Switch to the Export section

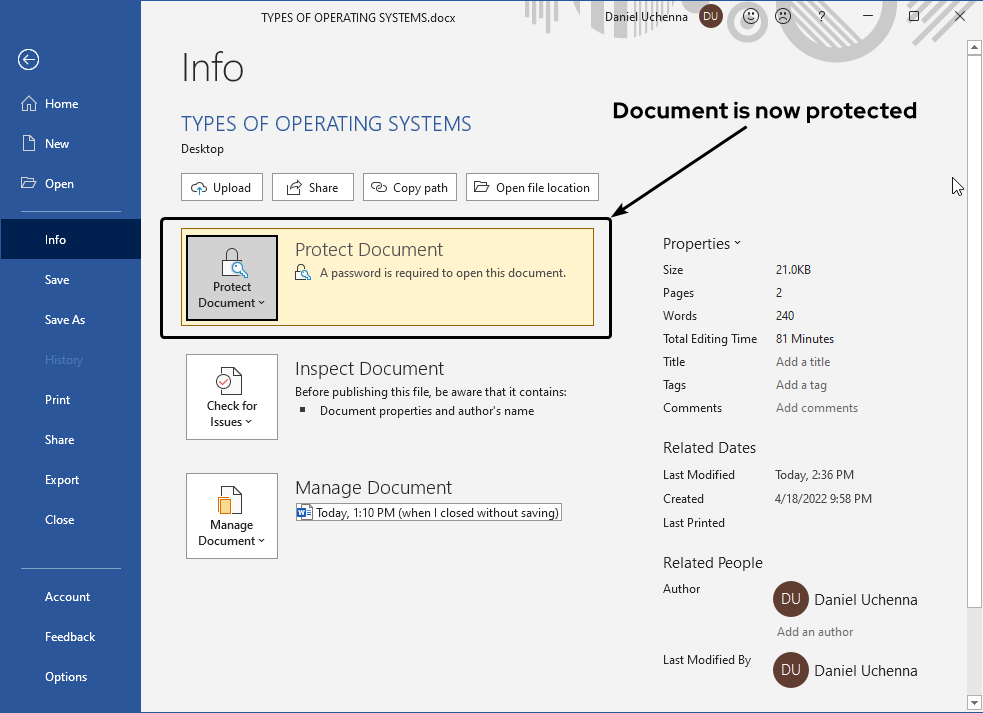pyautogui.click(x=61, y=479)
